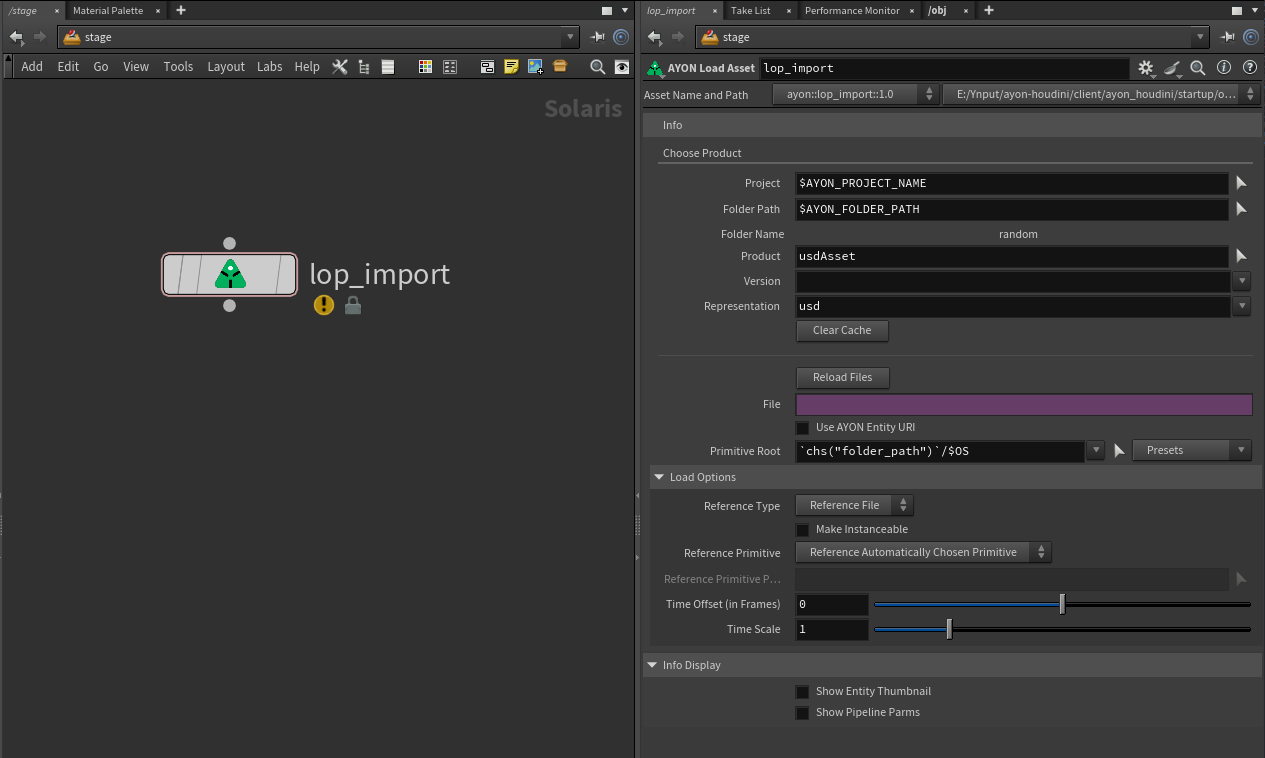Show the list view icon in network toolbar
This screenshot has width=1265, height=758.
(x=388, y=67)
